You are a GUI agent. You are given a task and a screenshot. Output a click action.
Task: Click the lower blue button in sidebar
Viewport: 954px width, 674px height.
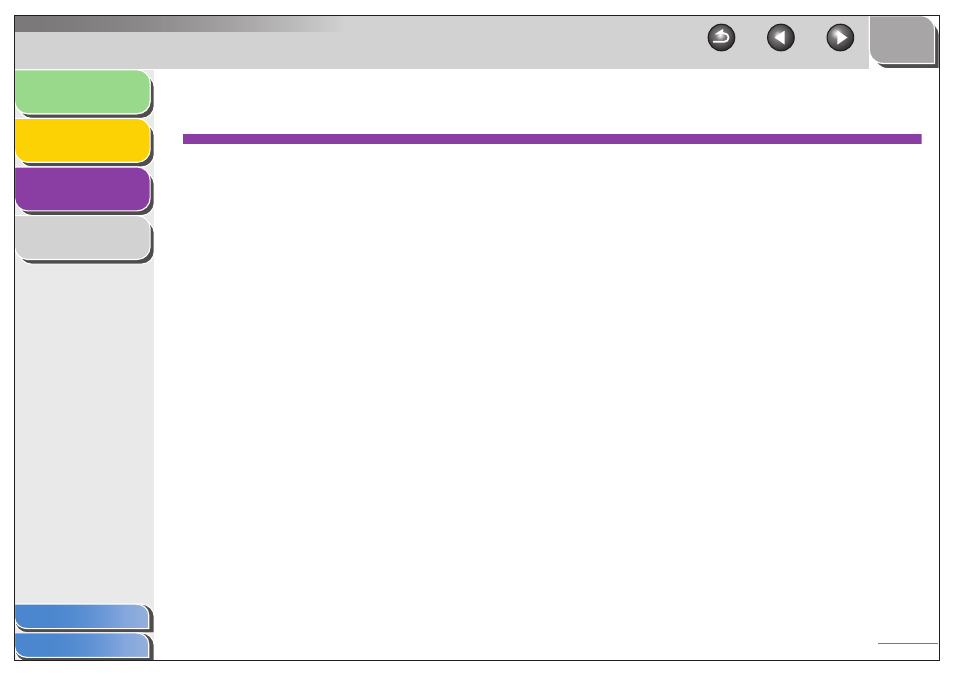pos(82,645)
